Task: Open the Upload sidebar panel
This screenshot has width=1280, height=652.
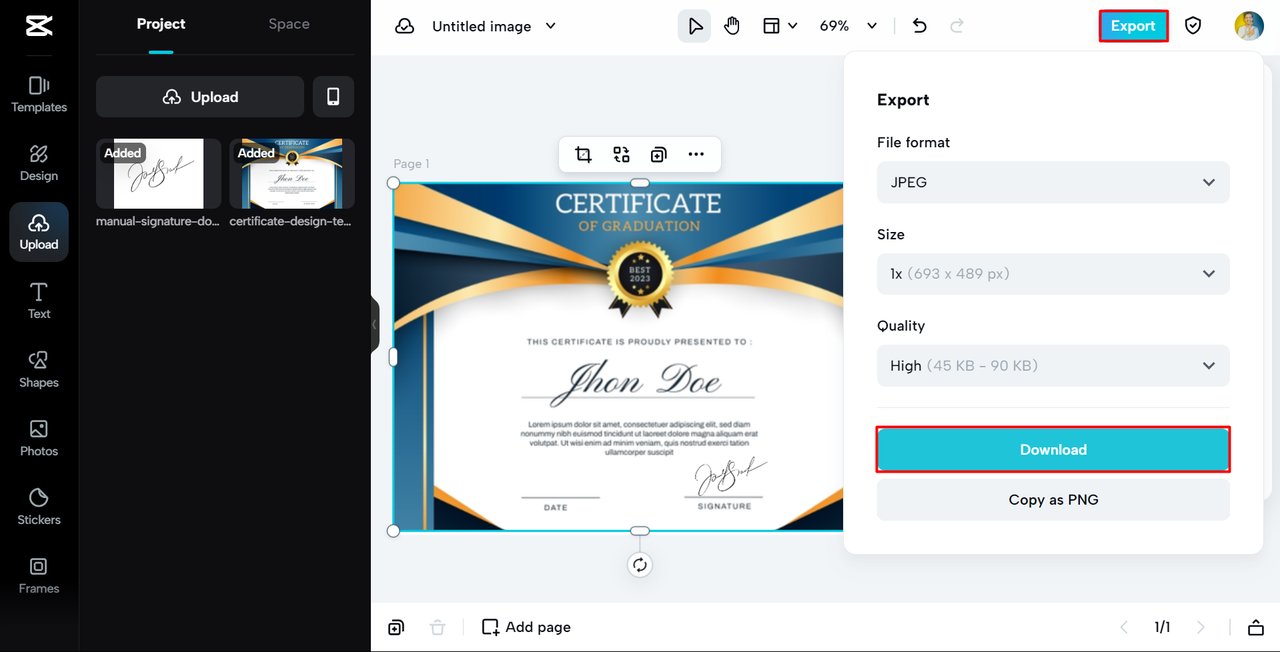Action: (x=39, y=232)
